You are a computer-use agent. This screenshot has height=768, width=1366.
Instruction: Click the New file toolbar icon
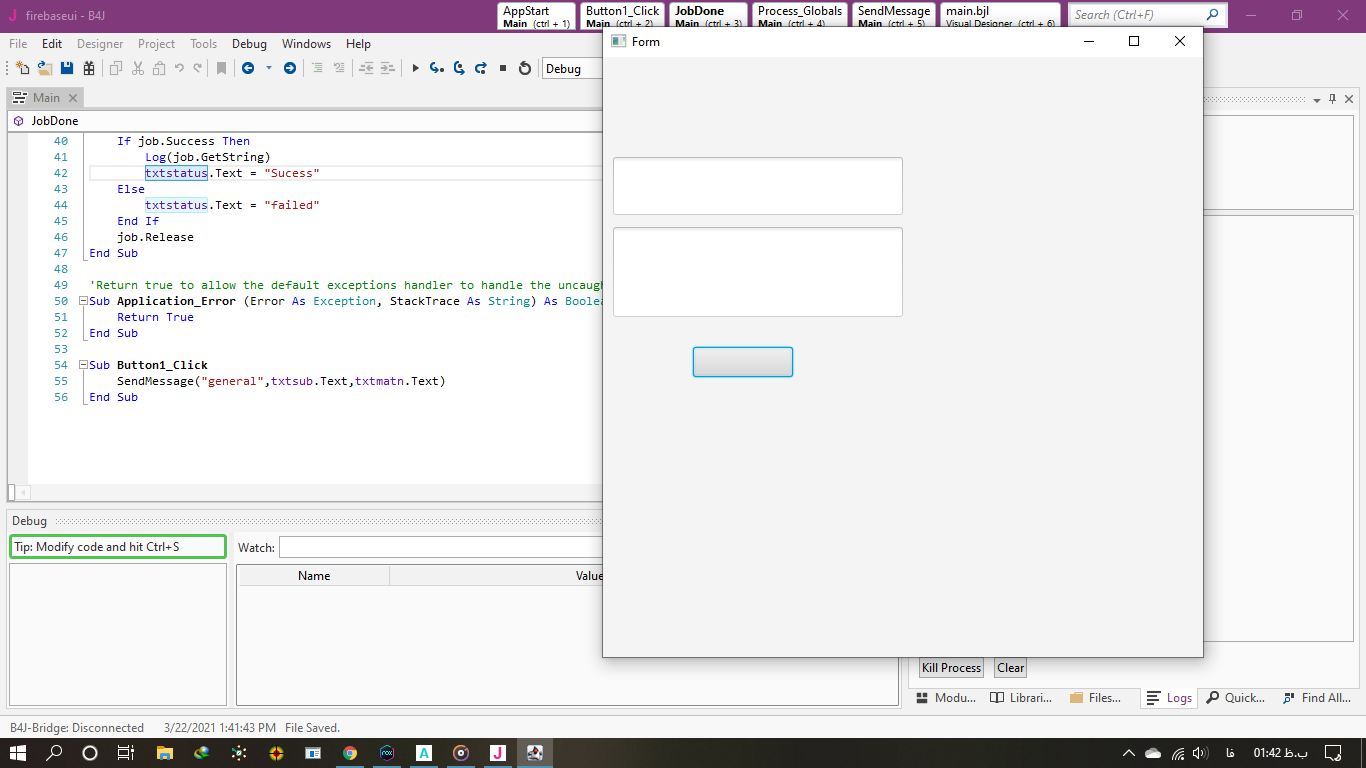pyautogui.click(x=23, y=68)
